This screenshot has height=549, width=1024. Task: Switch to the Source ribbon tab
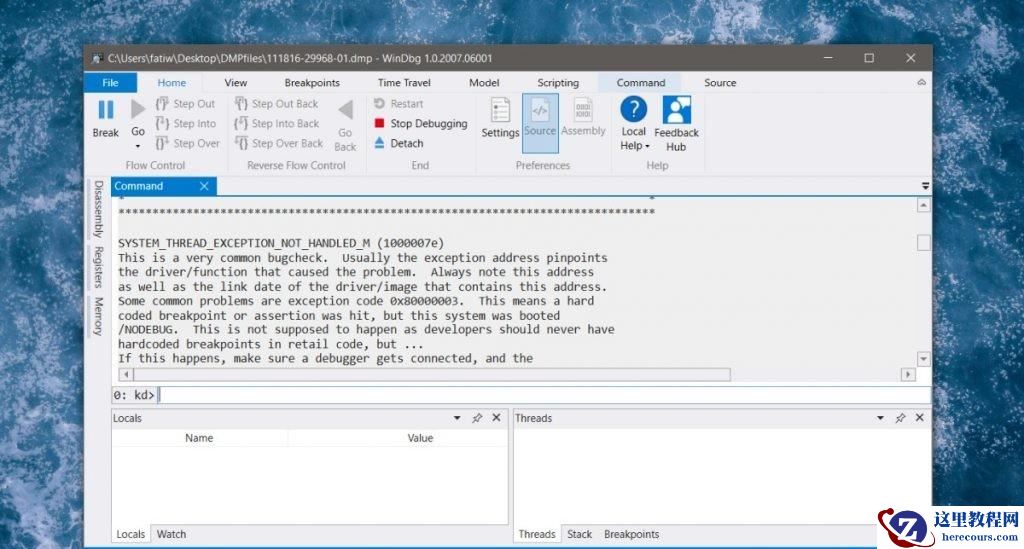tap(720, 82)
